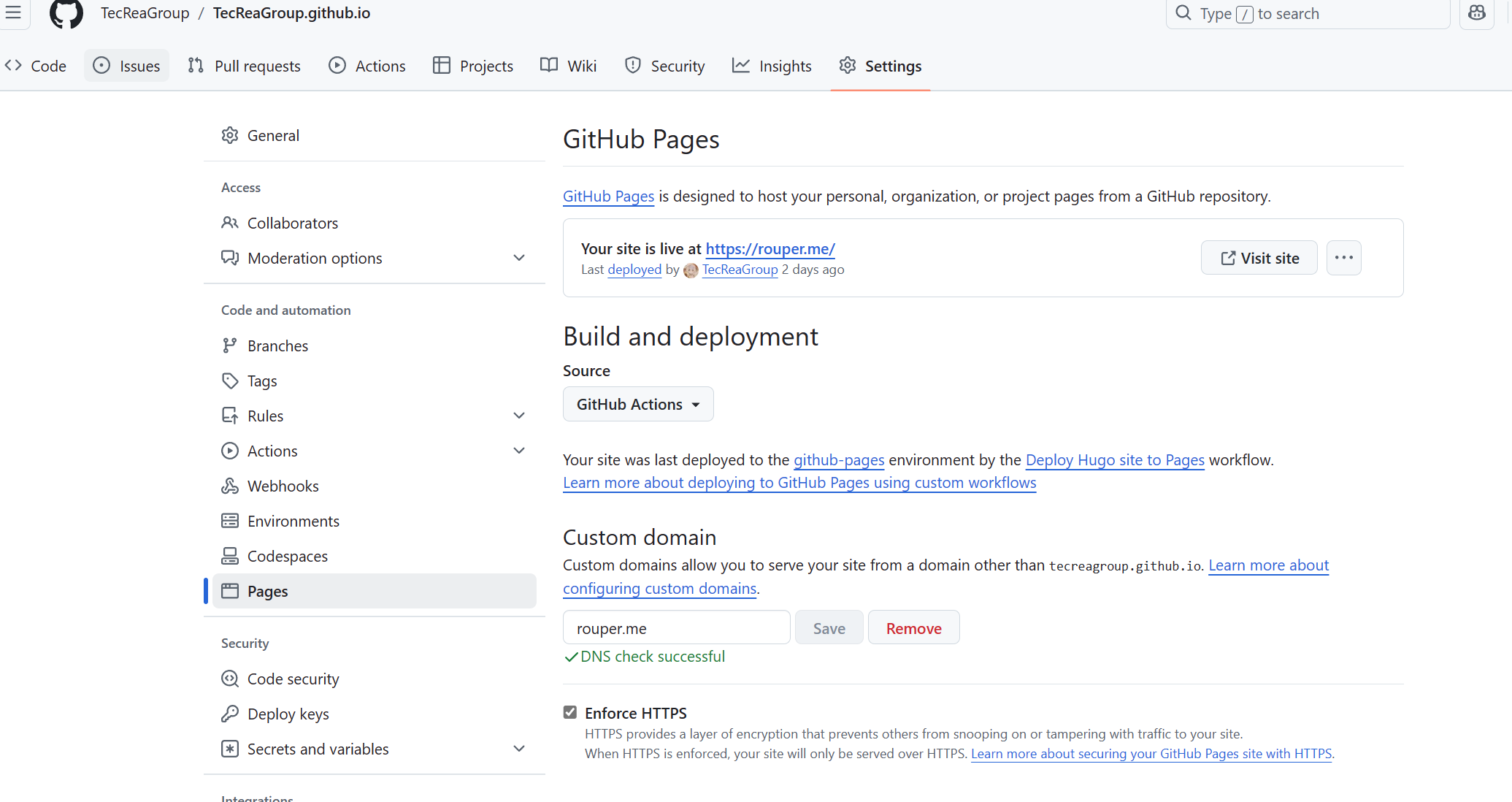
Task: Uncheck the Enforce HTTPS checkbox
Action: click(570, 712)
